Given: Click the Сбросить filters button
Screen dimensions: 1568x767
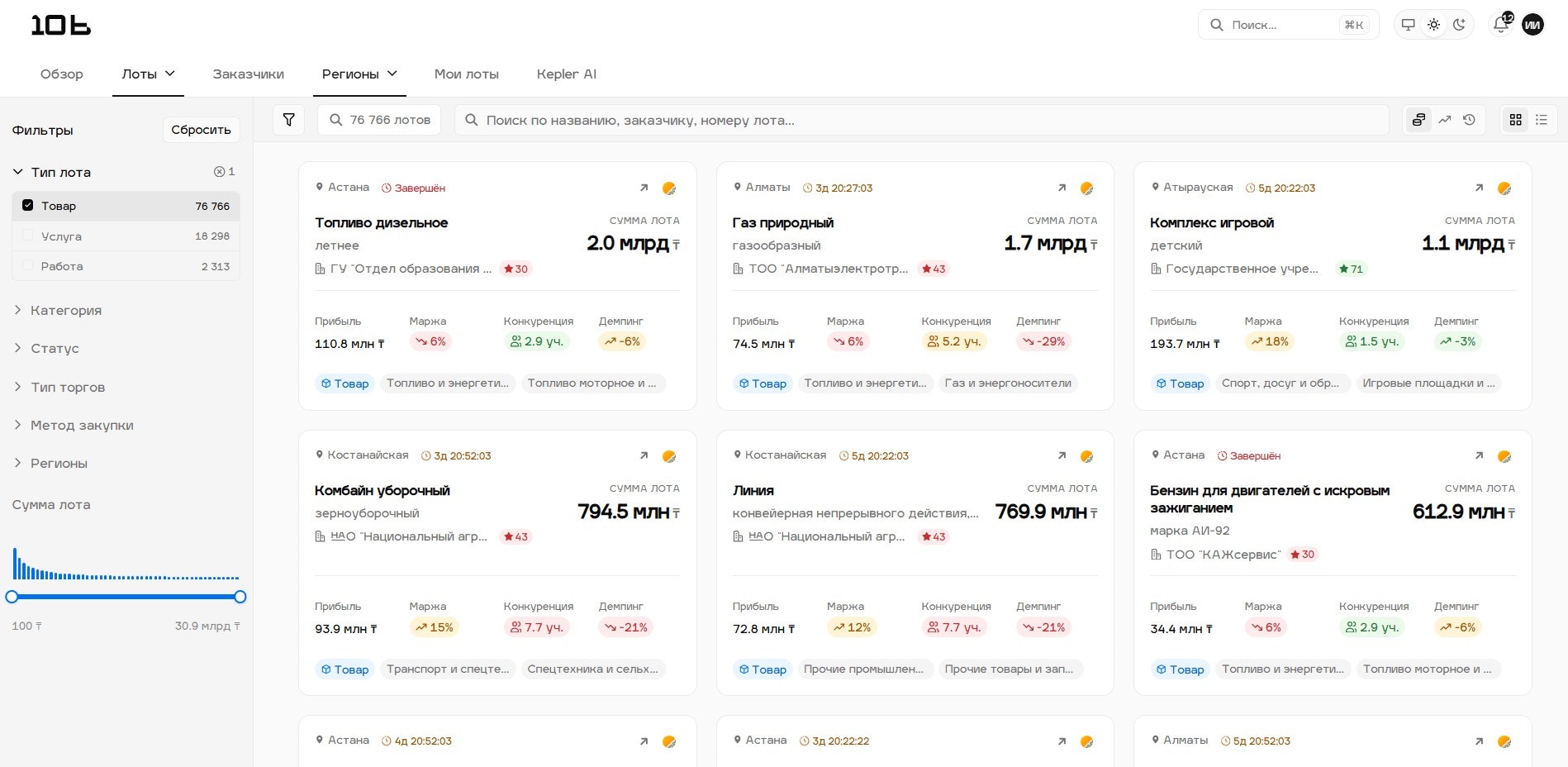Looking at the screenshot, I should 201,130.
